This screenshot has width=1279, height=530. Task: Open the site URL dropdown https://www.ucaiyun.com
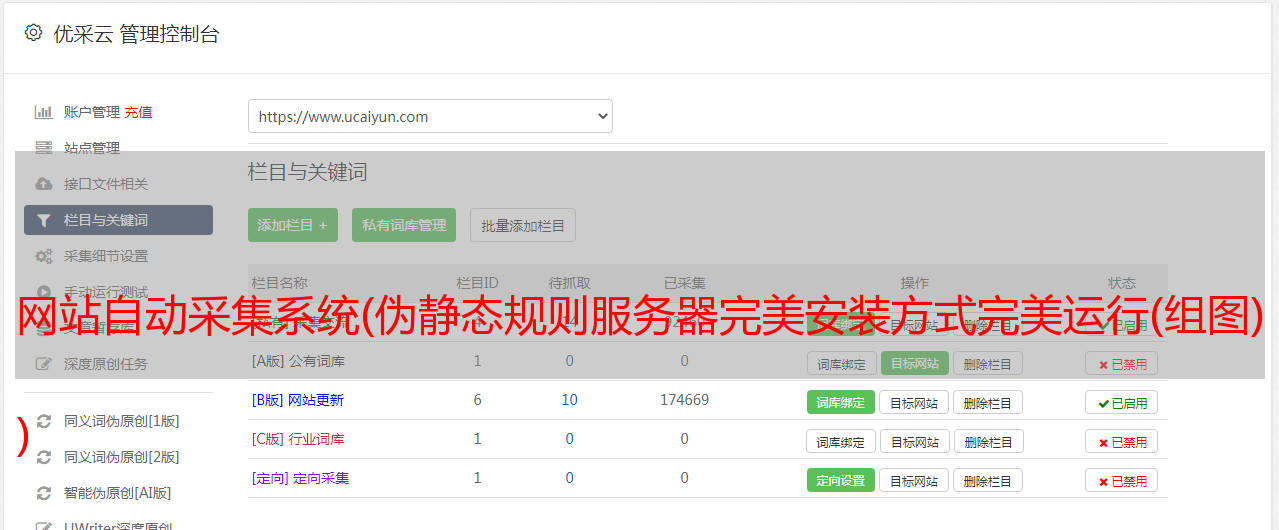pos(430,116)
